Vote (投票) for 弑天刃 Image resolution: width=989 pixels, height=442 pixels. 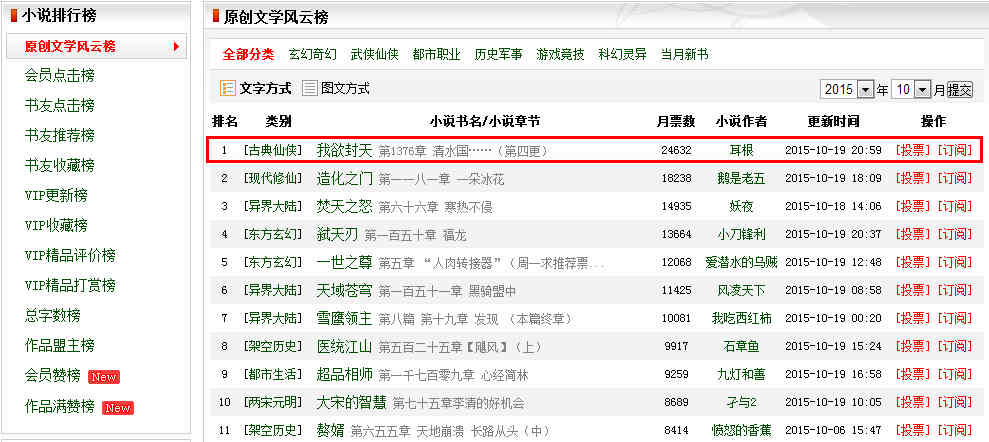click(x=913, y=235)
